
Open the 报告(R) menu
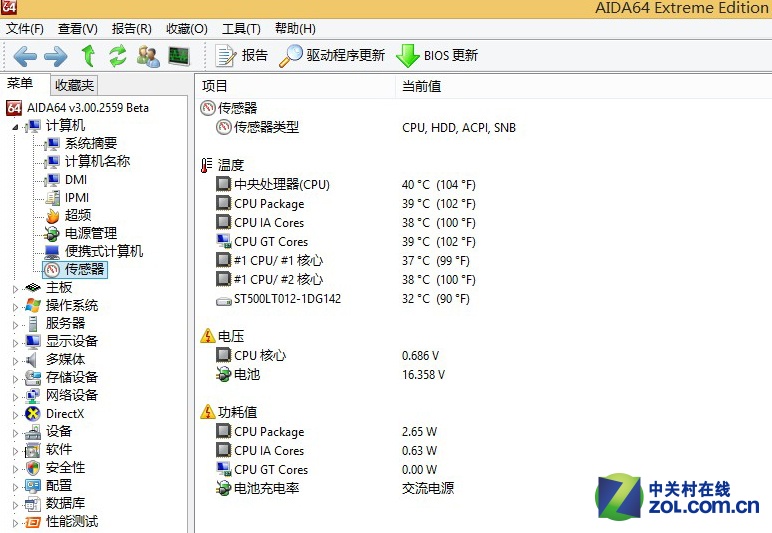coord(131,29)
